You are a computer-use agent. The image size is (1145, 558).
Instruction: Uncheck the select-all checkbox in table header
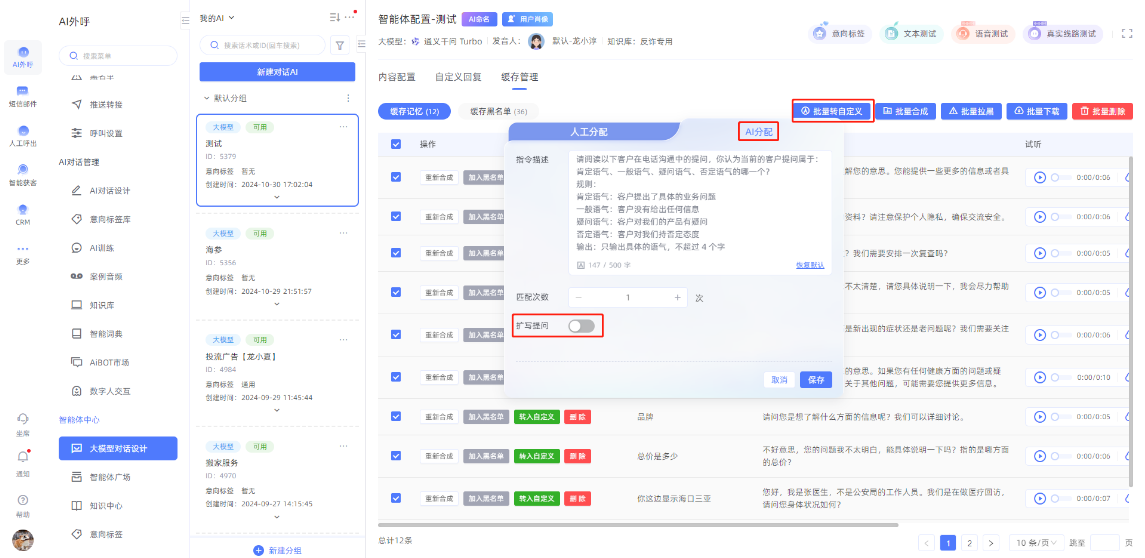[396, 144]
